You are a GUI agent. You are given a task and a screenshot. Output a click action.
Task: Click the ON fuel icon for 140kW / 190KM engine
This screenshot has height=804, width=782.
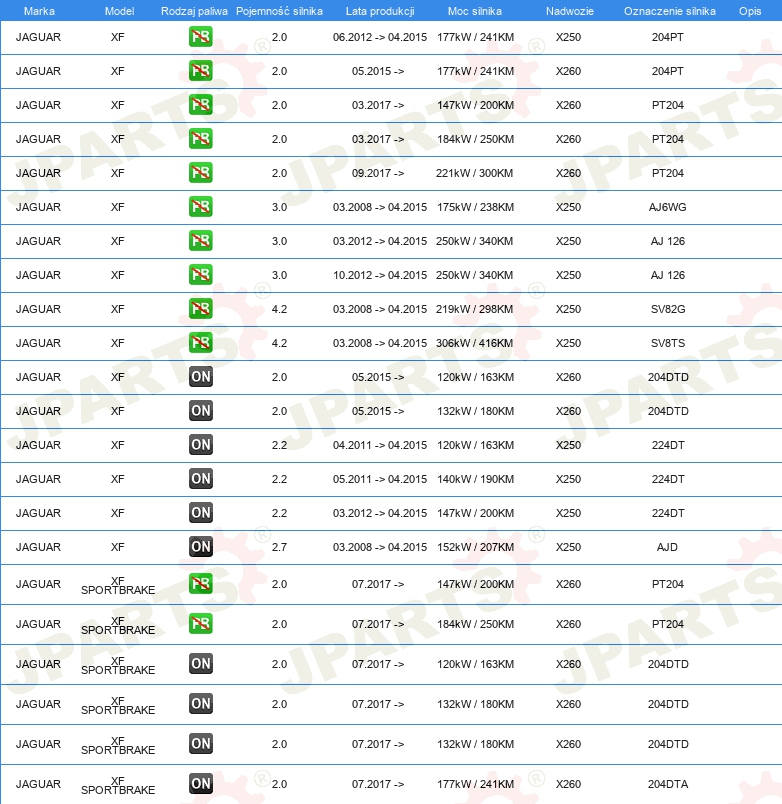[200, 479]
